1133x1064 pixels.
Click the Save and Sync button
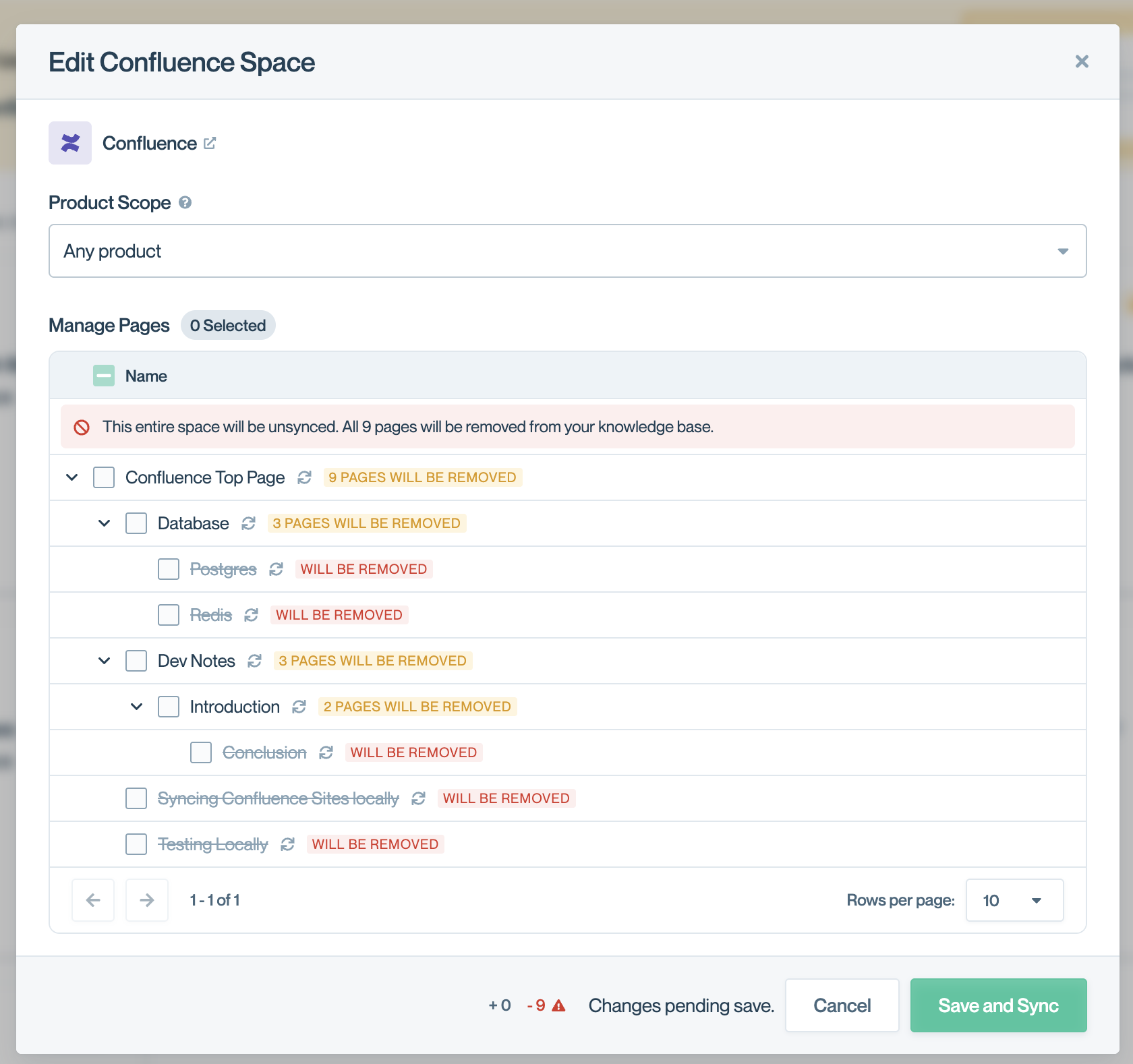(x=999, y=1005)
